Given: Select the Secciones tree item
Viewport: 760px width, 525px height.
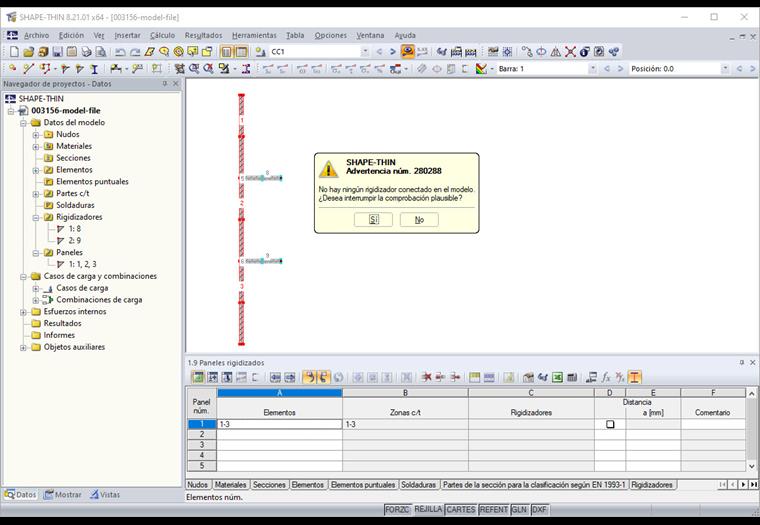Looking at the screenshot, I should (x=73, y=158).
